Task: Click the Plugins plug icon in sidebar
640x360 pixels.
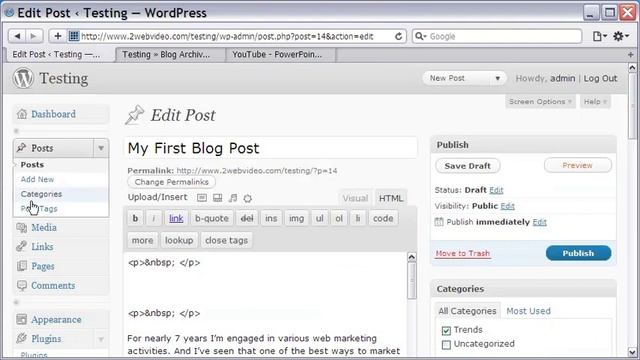Action: click(22, 338)
